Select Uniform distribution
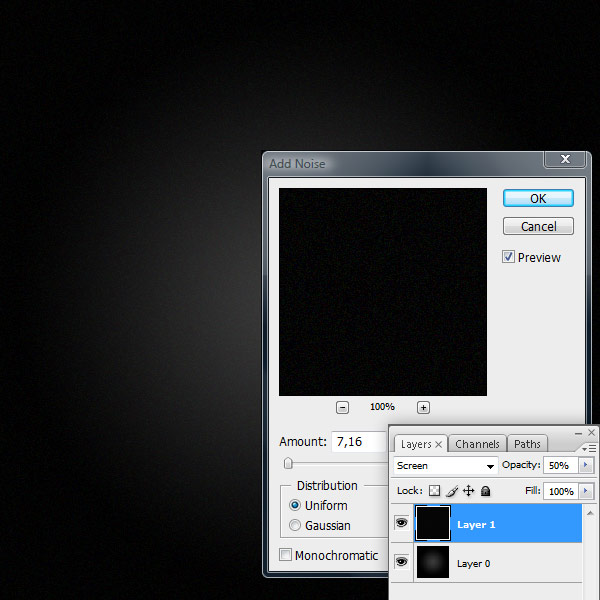Screen dimensions: 600x600 pyautogui.click(x=295, y=505)
